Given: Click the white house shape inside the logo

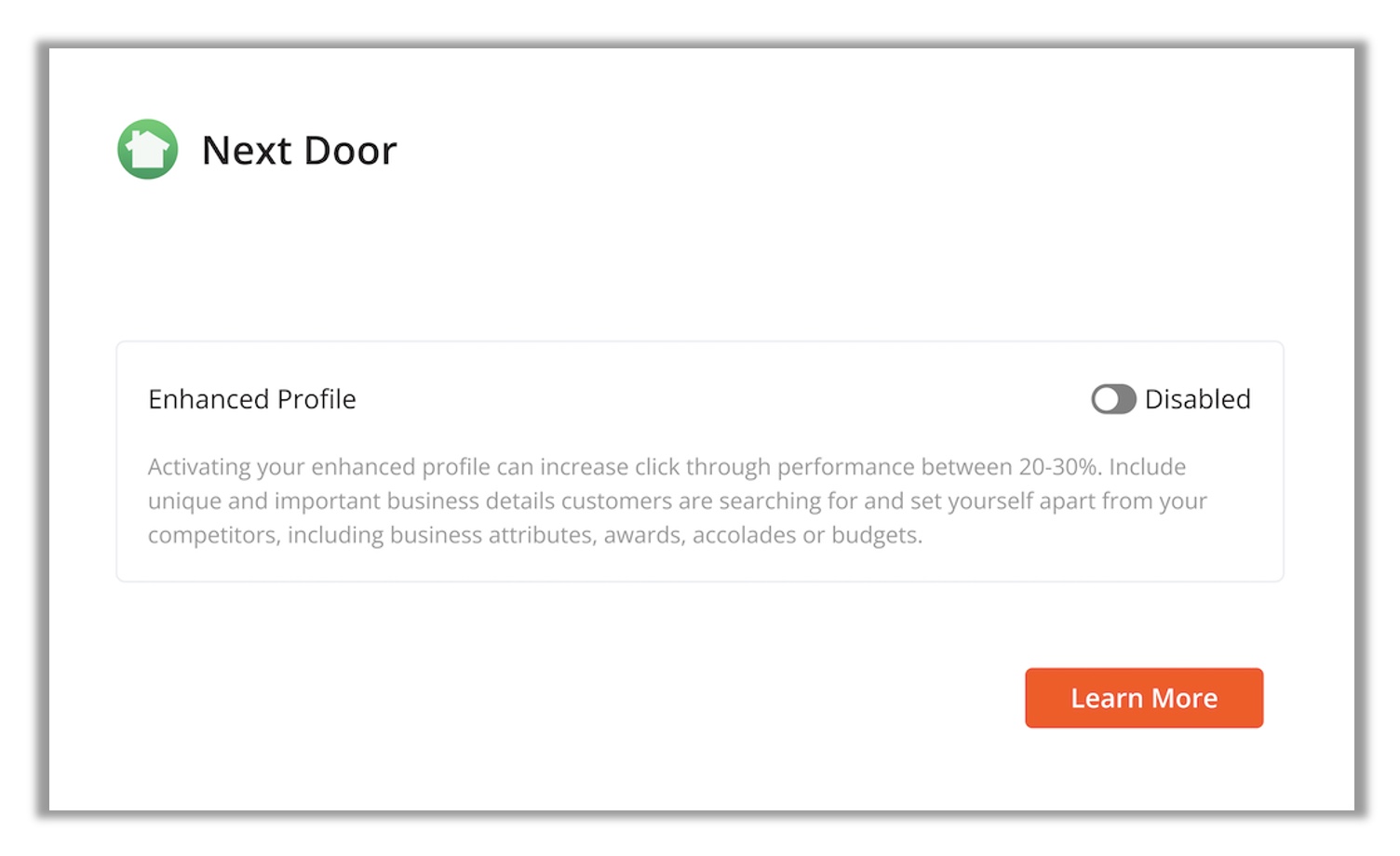Looking at the screenshot, I should (x=147, y=149).
